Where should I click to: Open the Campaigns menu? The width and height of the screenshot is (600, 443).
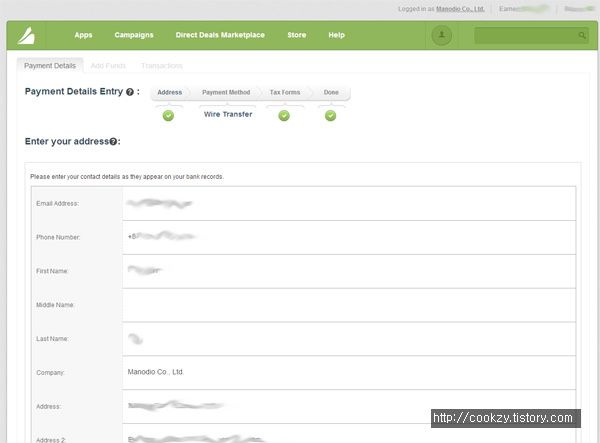pos(134,35)
